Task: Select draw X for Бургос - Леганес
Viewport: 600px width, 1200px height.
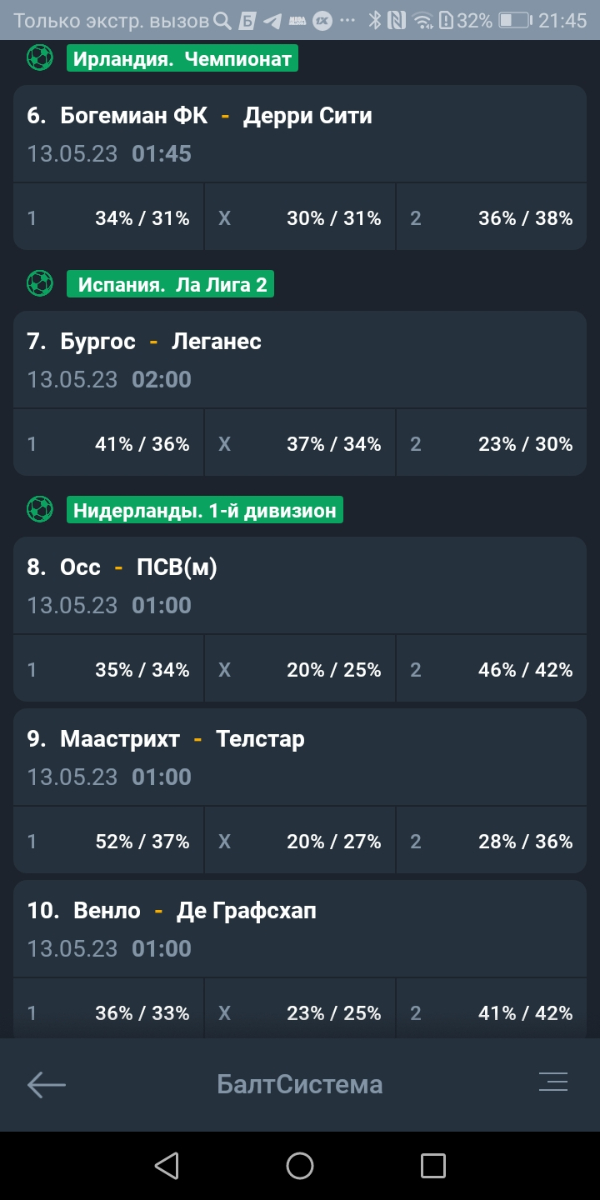Action: 300,443
